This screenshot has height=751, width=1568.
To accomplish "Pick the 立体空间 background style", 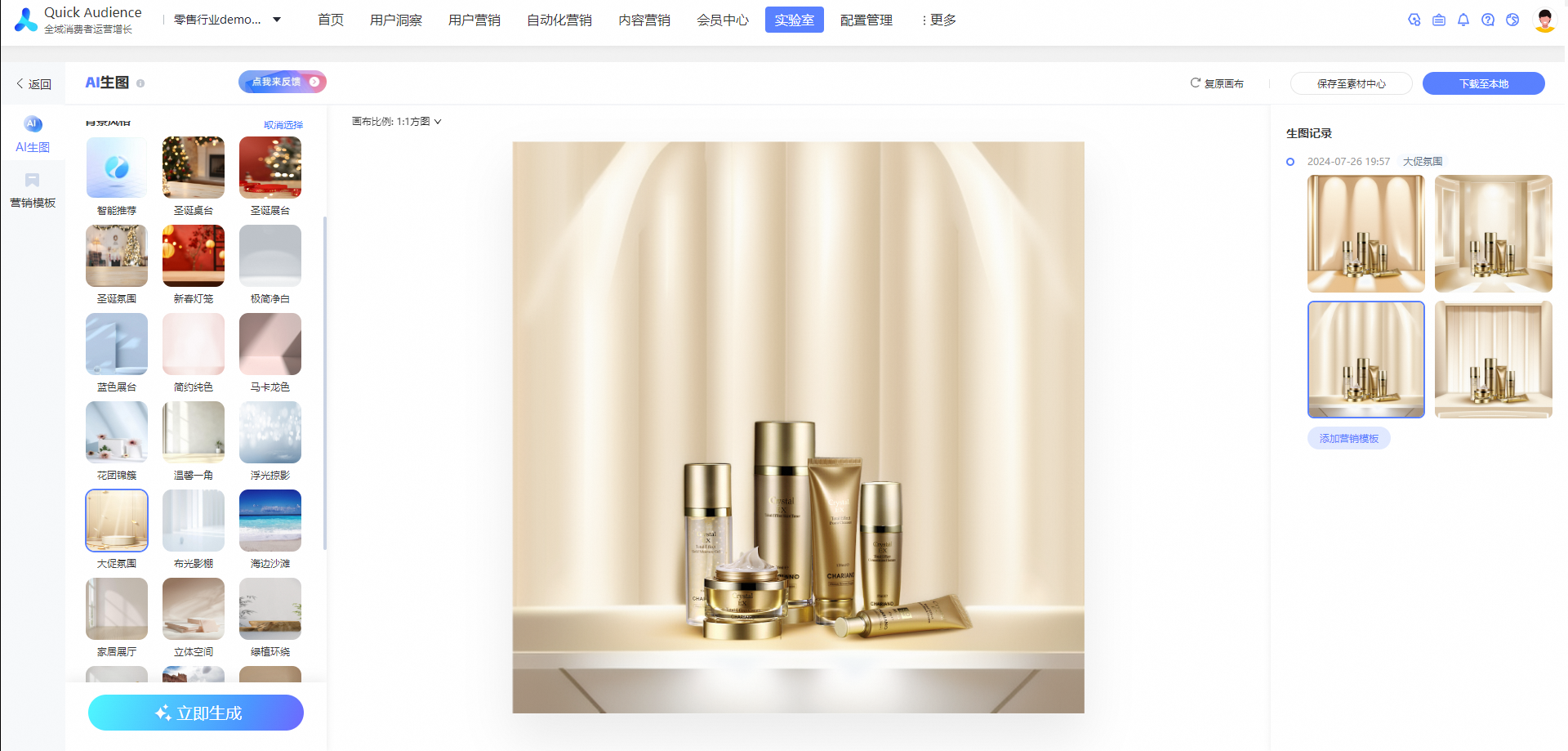I will [x=194, y=609].
